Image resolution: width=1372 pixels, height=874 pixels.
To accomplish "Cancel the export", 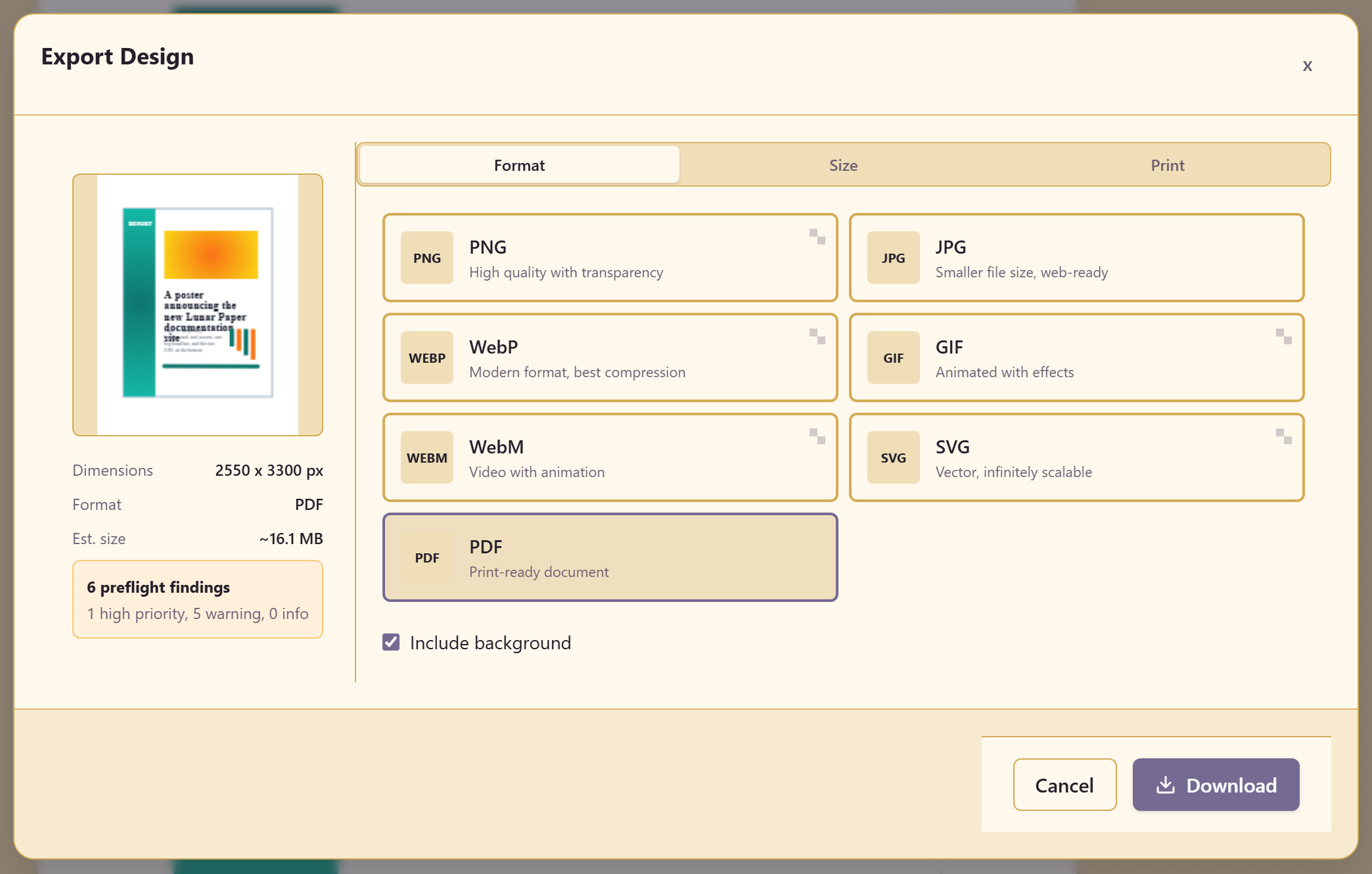I will (x=1064, y=785).
